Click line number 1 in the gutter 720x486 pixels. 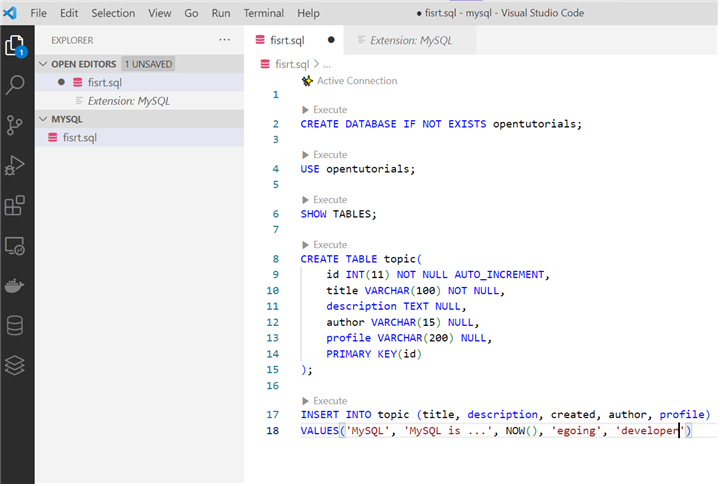[x=276, y=95]
